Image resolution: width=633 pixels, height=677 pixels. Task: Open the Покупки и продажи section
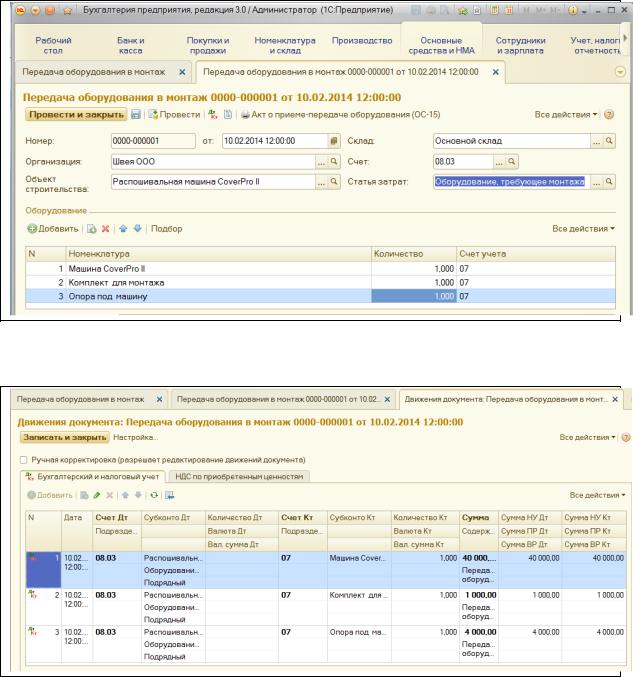tap(208, 45)
